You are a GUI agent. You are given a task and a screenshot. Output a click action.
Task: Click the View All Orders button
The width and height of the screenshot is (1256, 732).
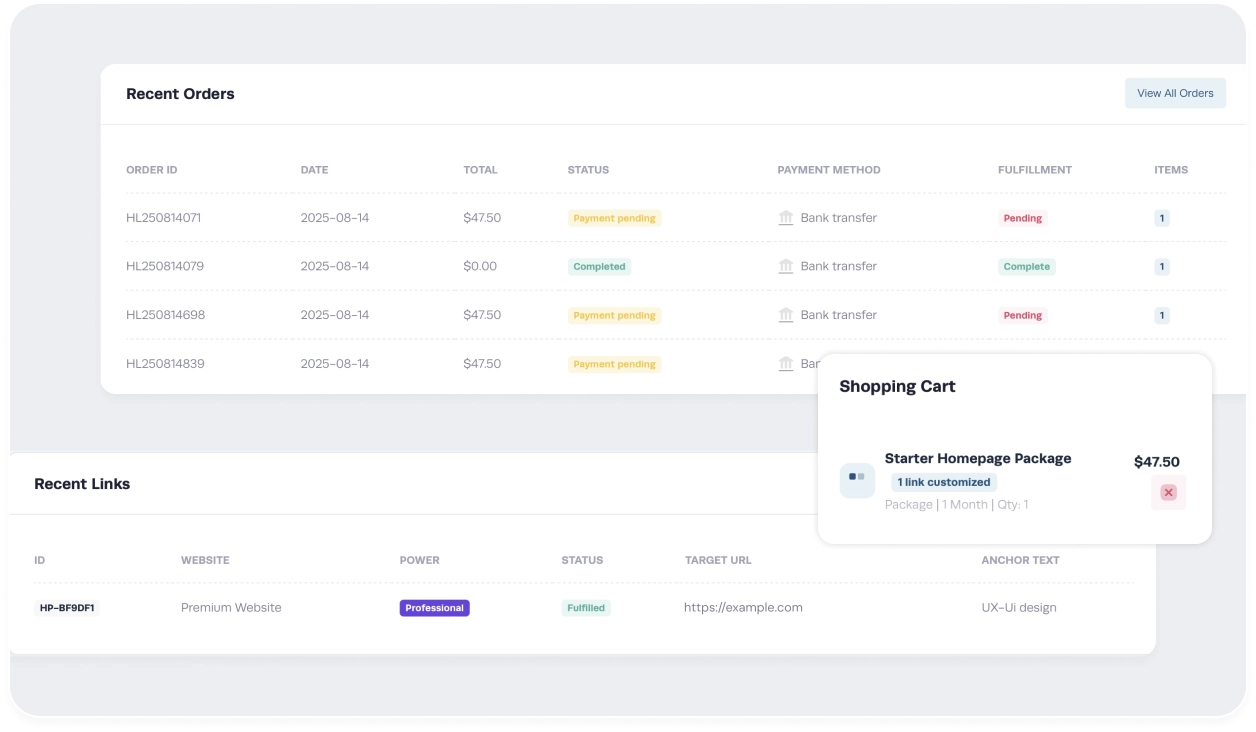click(x=1175, y=93)
